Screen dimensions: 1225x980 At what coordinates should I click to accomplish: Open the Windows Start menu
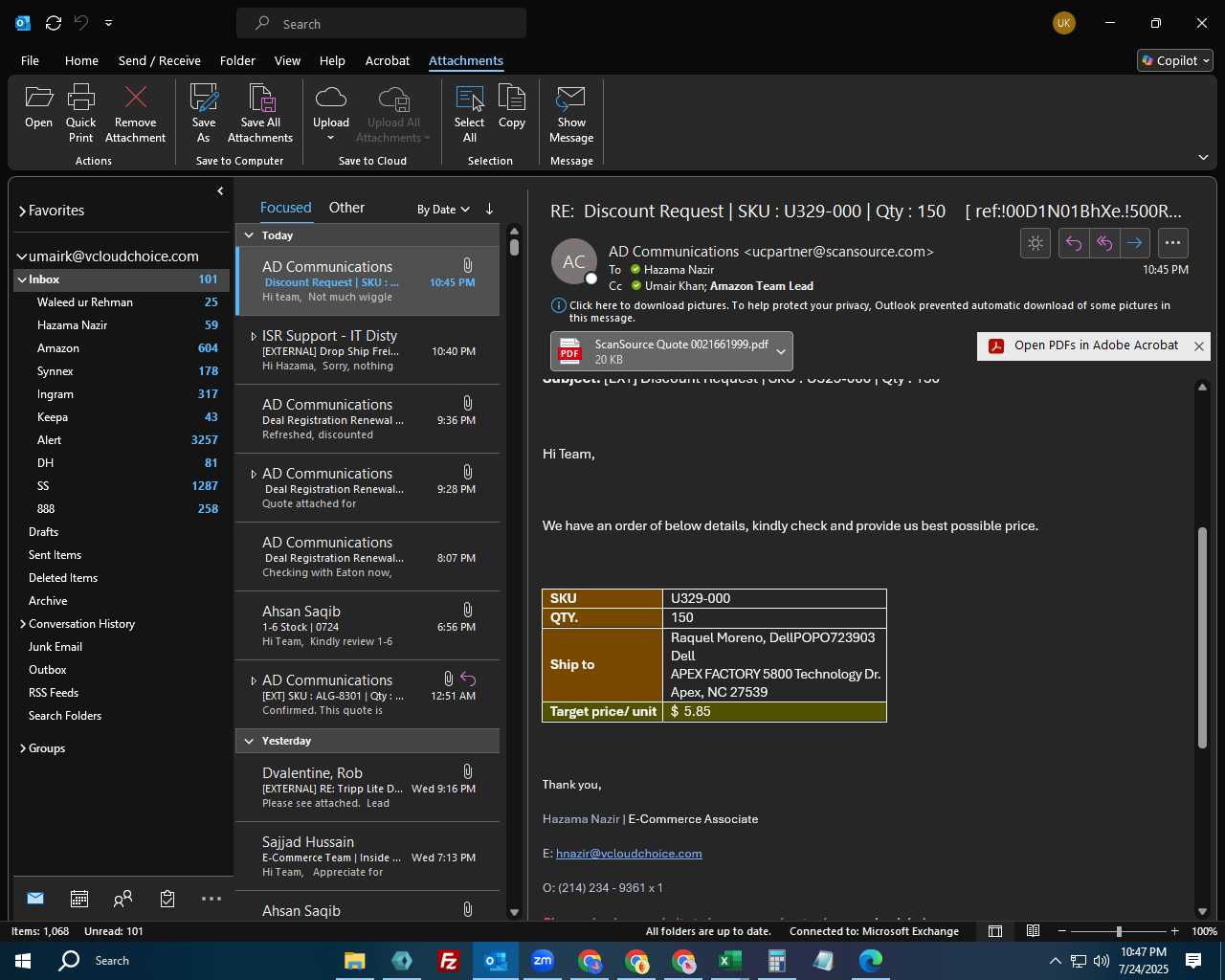coord(23,961)
